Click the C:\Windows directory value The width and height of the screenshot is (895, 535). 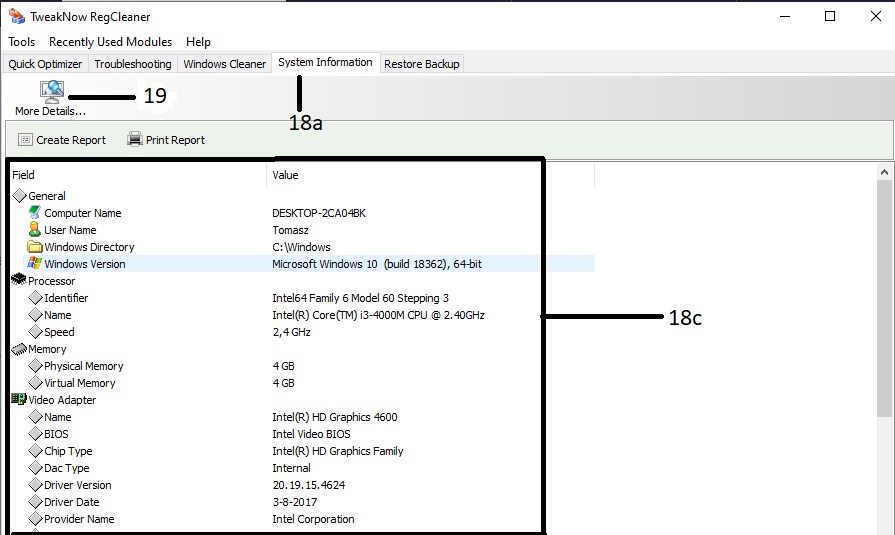click(x=301, y=247)
